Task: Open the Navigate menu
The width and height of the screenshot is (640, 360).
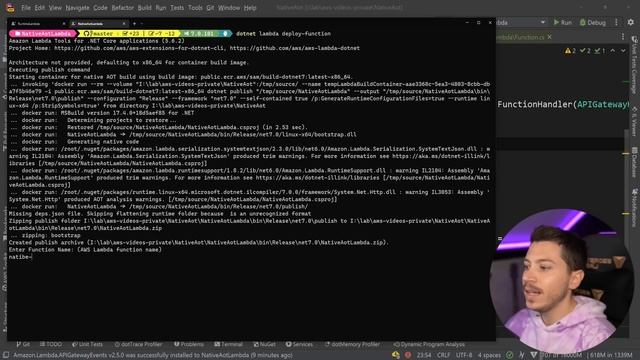Action: (x=77, y=8)
